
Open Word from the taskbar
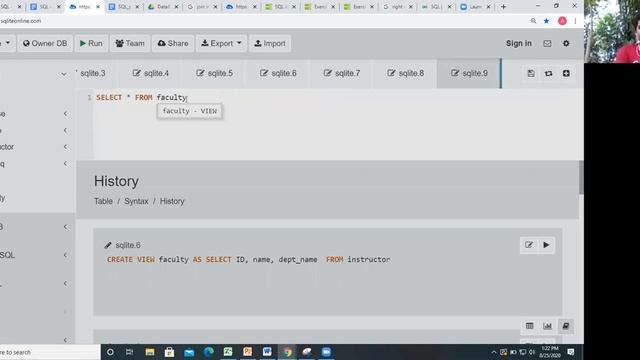[x=267, y=352]
